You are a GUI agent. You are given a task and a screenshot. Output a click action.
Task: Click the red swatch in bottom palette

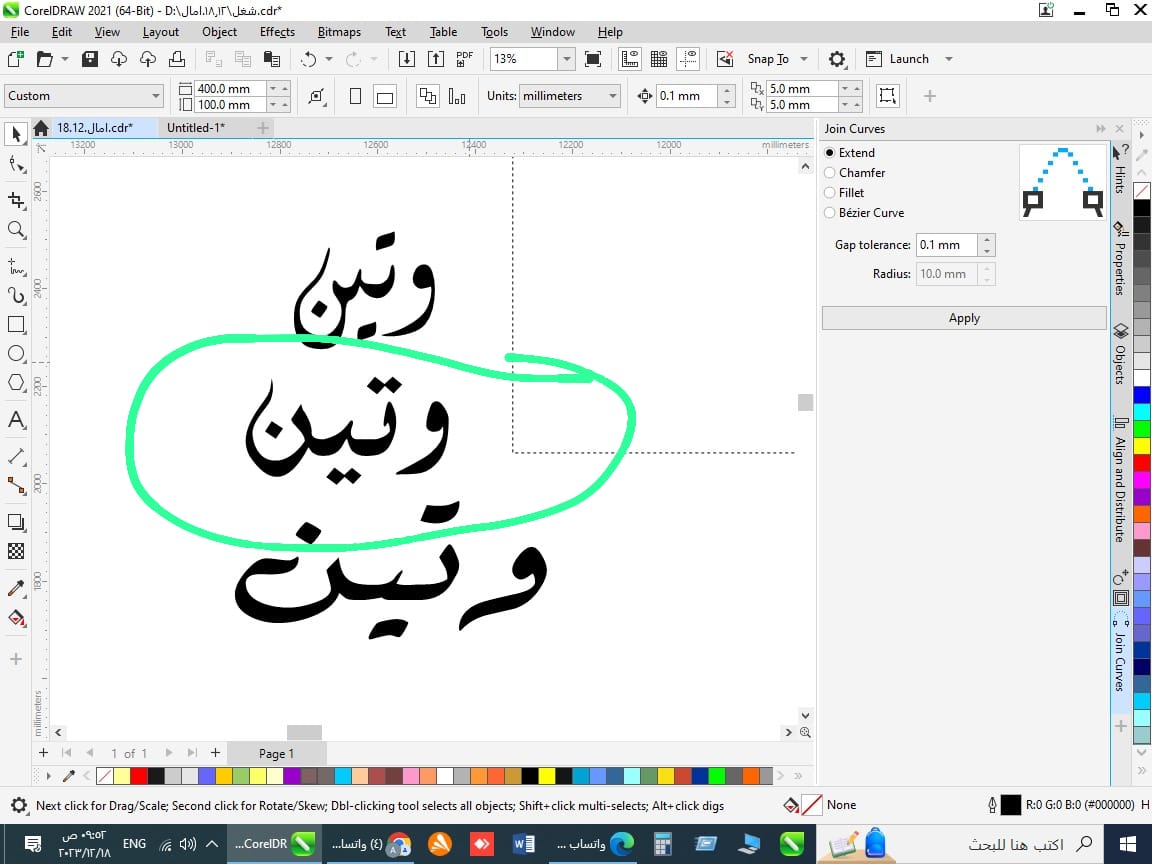(138, 776)
